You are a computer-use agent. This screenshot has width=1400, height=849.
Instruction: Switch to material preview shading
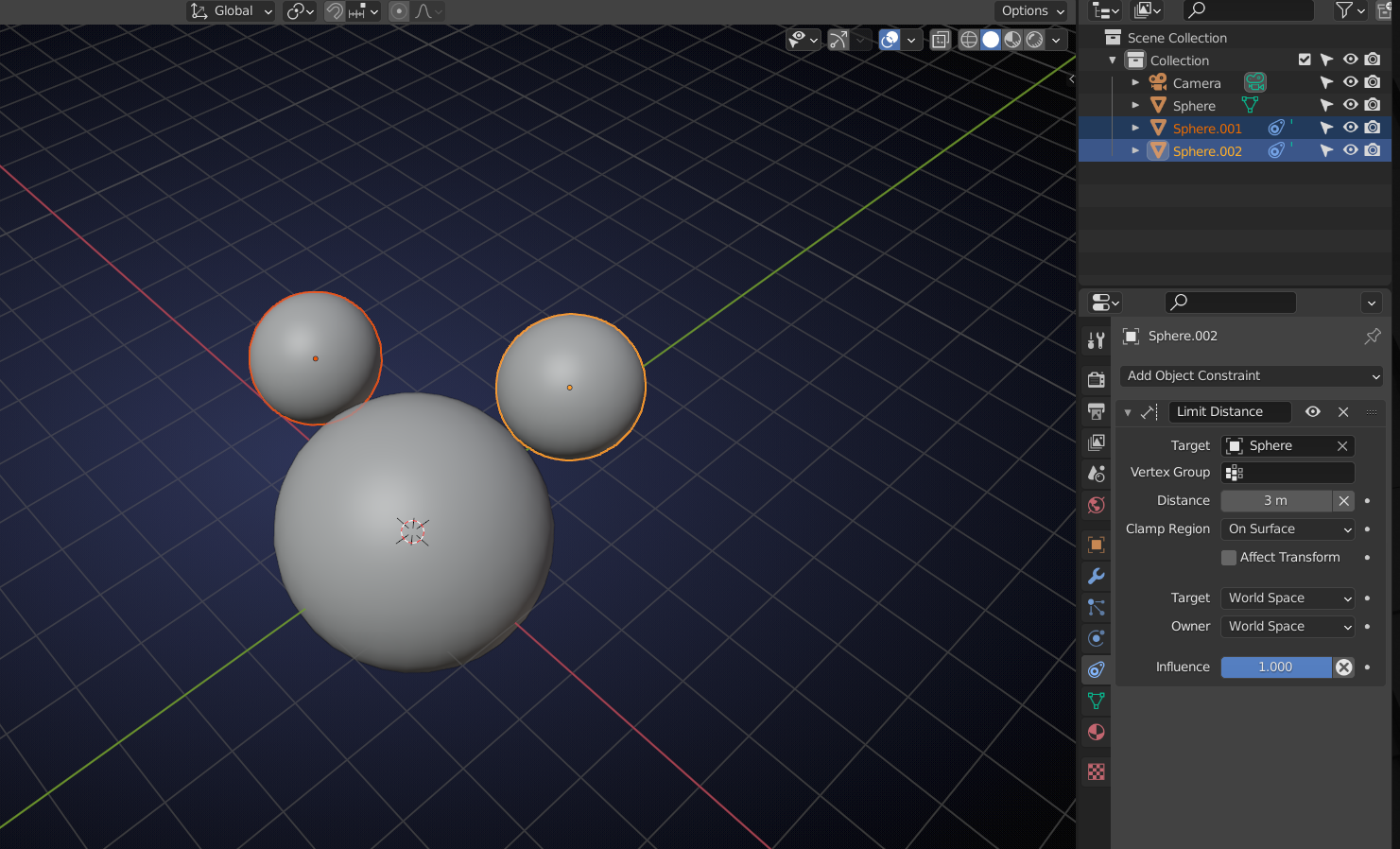(x=1012, y=40)
